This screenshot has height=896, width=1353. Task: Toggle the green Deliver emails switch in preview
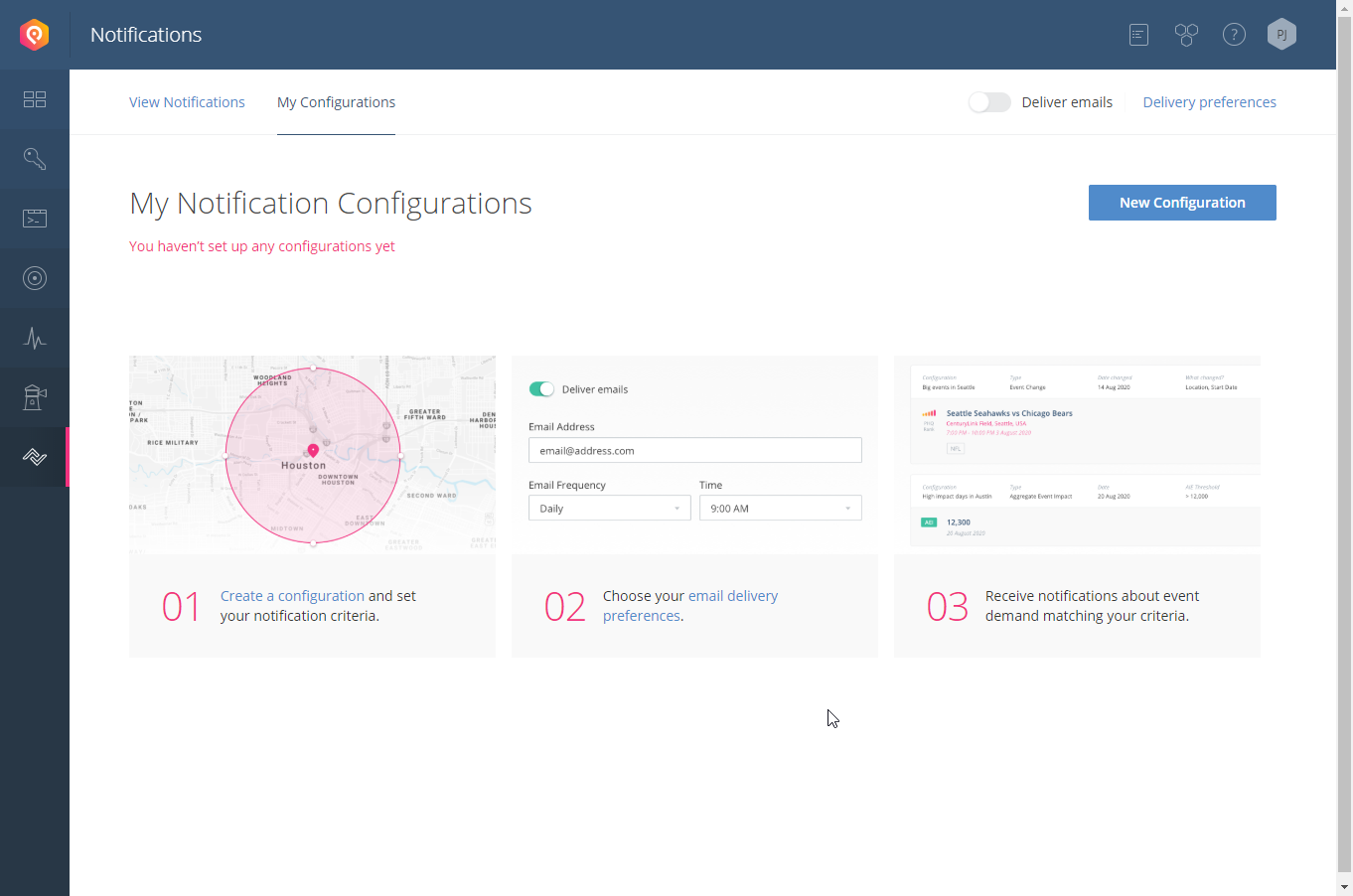541,389
